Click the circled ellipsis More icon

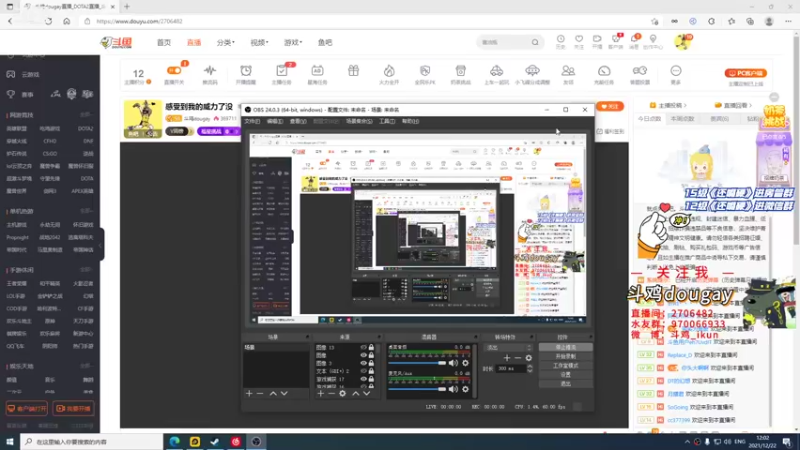[676, 70]
